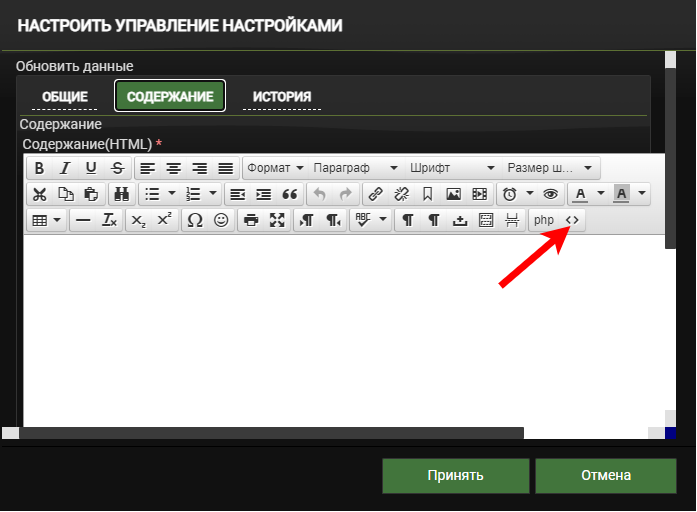697x512 pixels.
Task: Insert a link with the chain icon
Action: pos(375,194)
